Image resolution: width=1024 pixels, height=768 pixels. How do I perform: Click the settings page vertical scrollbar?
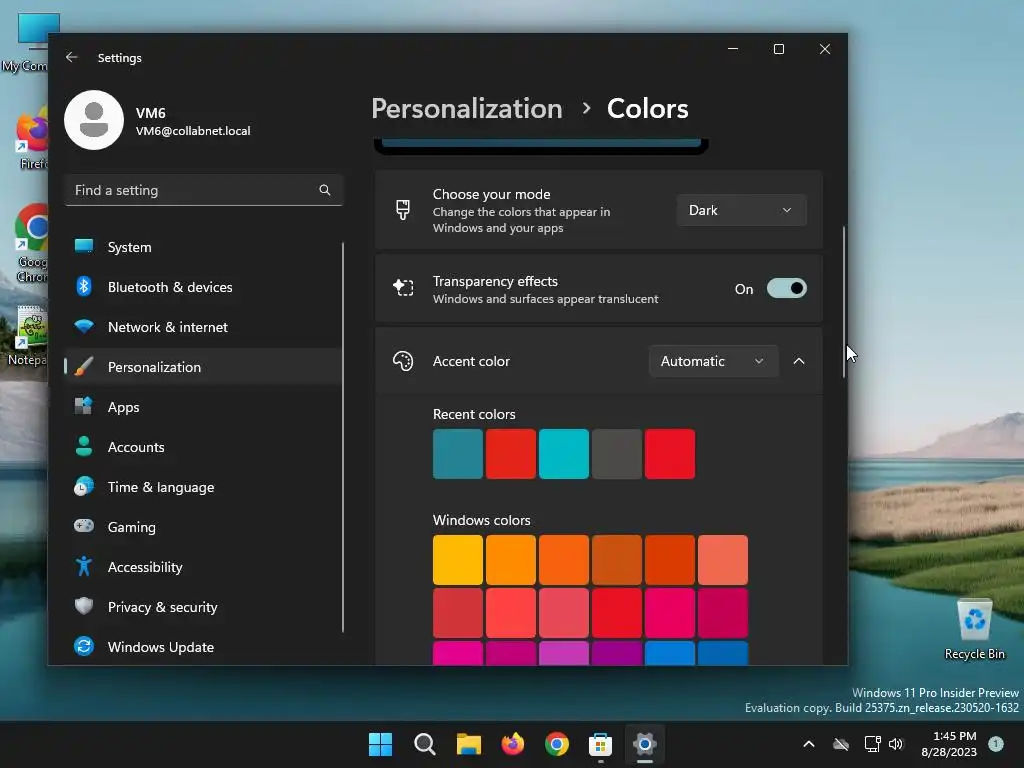(844, 302)
